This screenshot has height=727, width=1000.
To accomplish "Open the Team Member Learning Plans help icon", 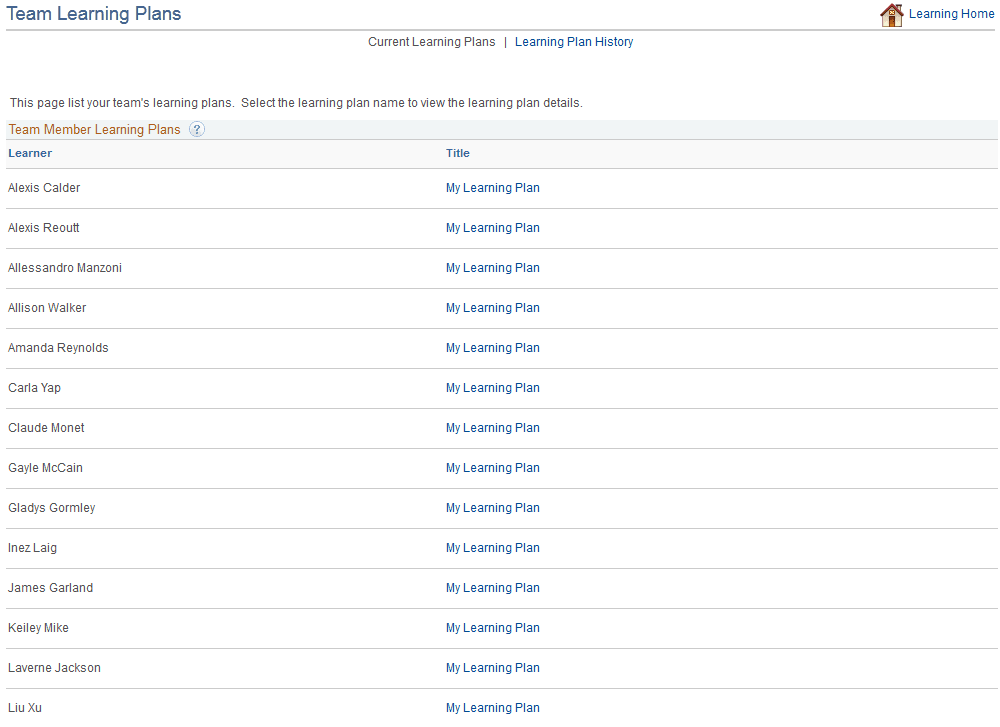I will click(x=197, y=129).
